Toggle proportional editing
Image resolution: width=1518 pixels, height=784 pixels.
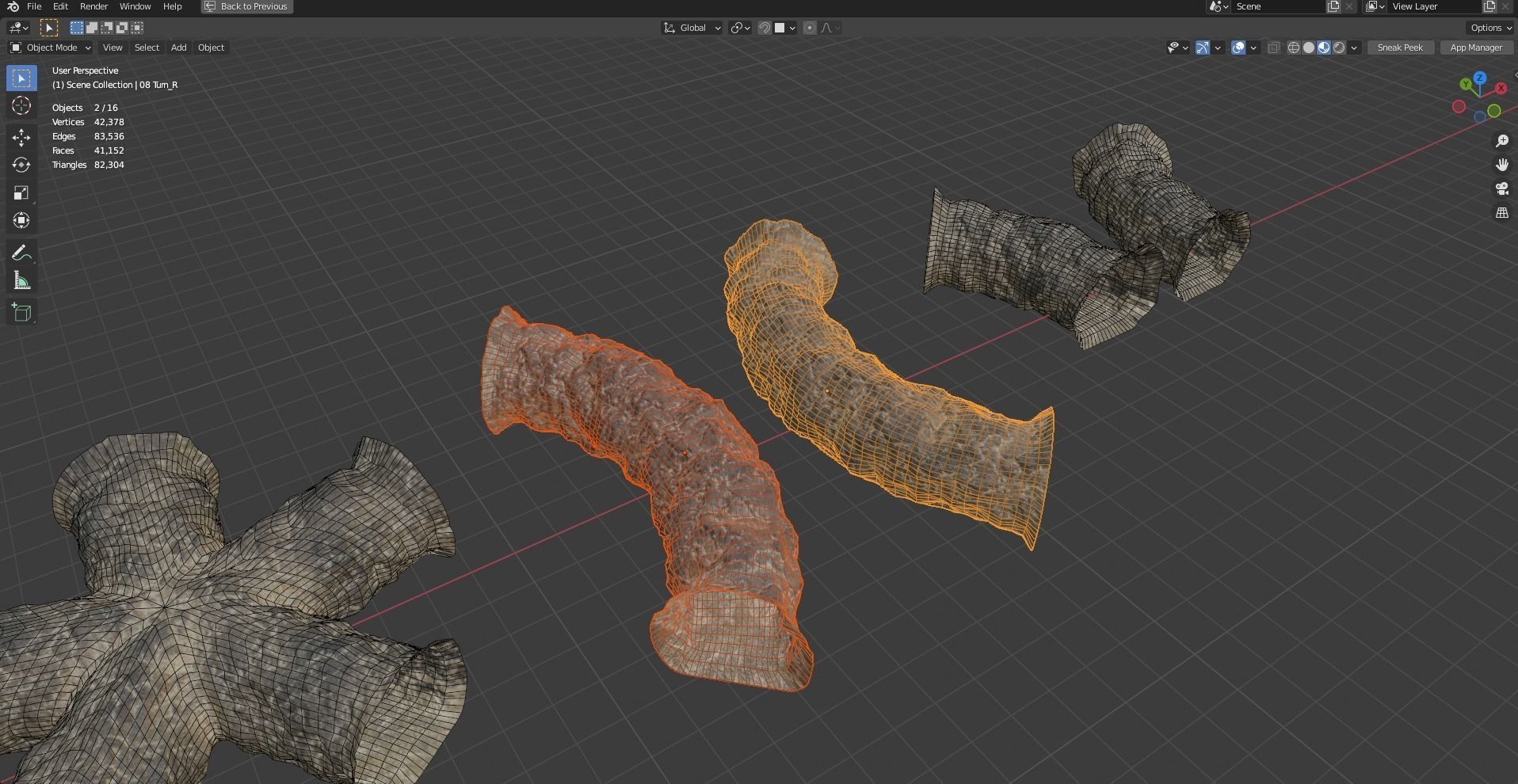click(x=810, y=28)
